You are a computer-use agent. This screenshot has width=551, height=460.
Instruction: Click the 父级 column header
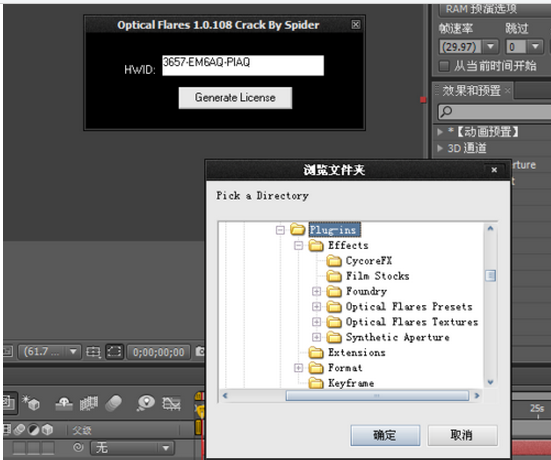pos(82,430)
